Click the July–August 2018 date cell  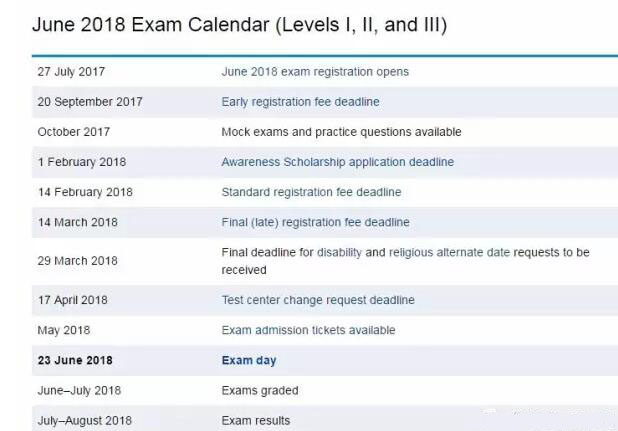coord(84,420)
